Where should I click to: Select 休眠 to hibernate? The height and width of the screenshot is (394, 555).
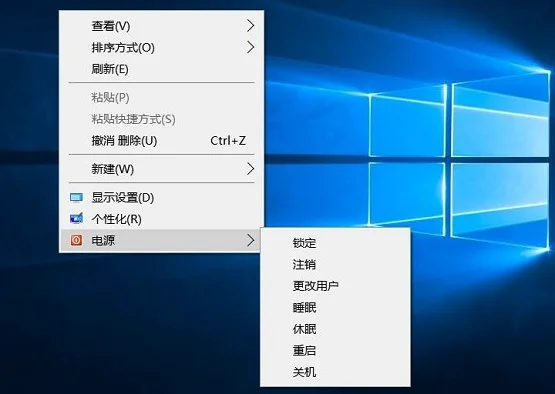(335, 329)
